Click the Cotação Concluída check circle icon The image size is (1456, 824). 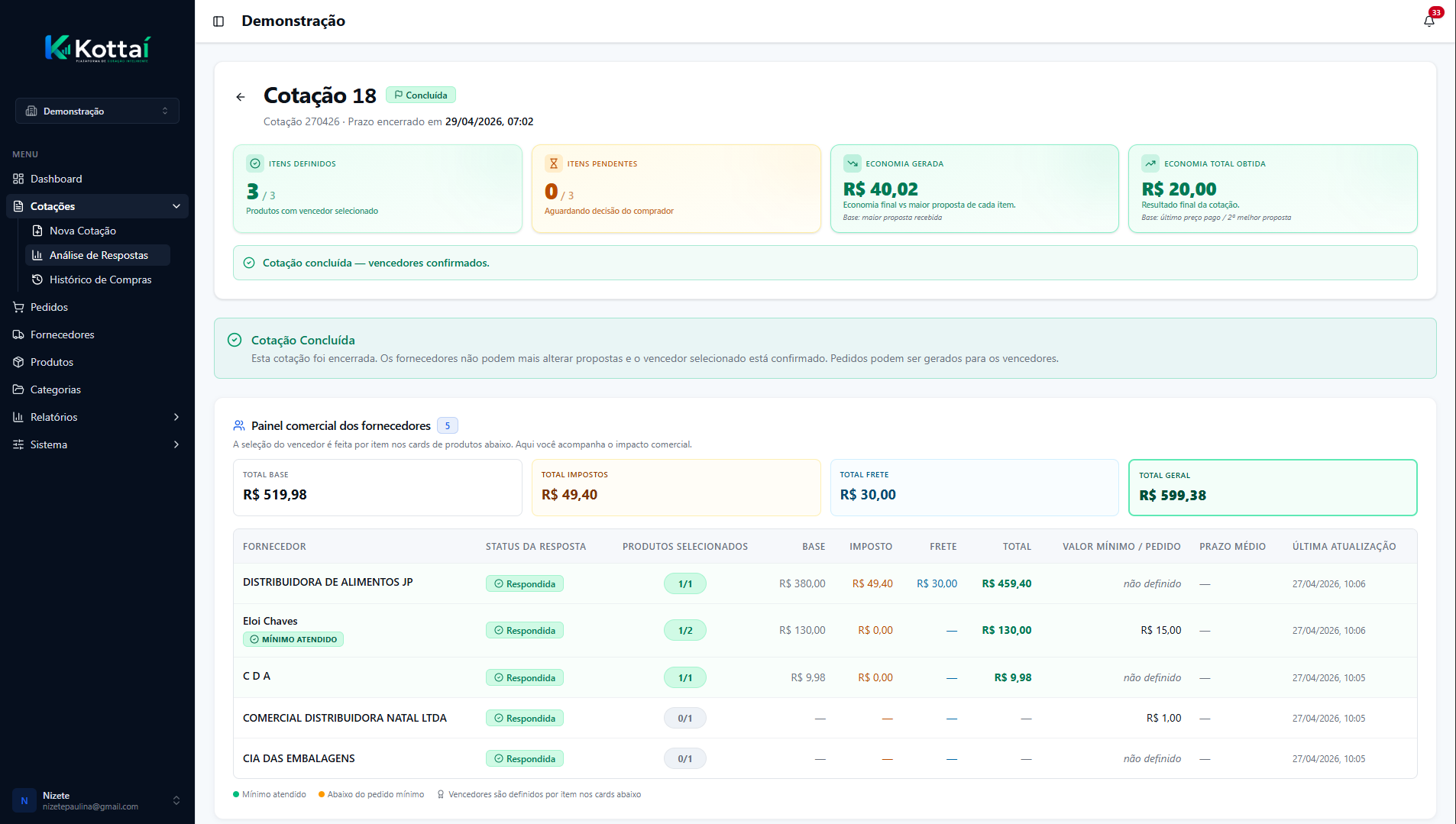click(x=235, y=340)
